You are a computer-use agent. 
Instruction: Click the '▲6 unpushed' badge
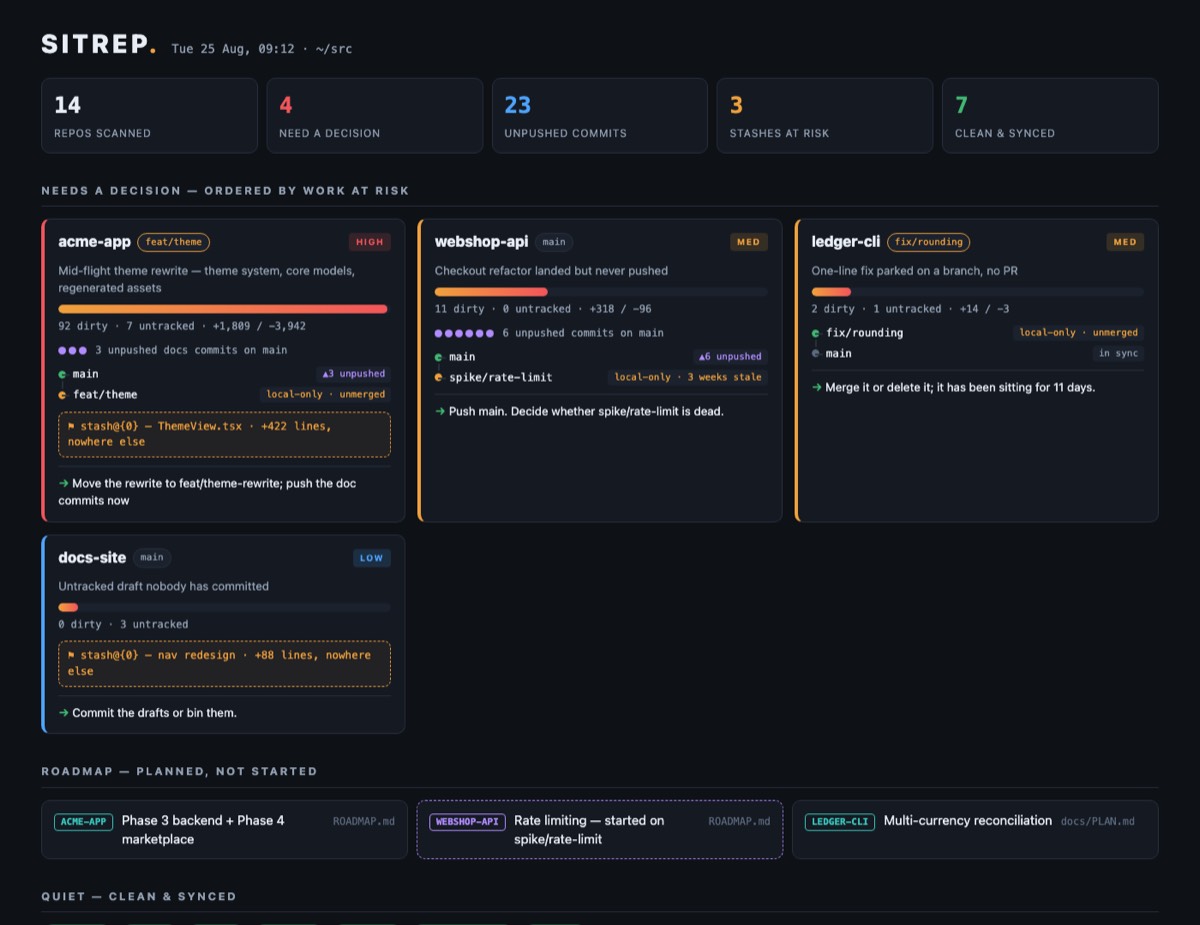730,357
